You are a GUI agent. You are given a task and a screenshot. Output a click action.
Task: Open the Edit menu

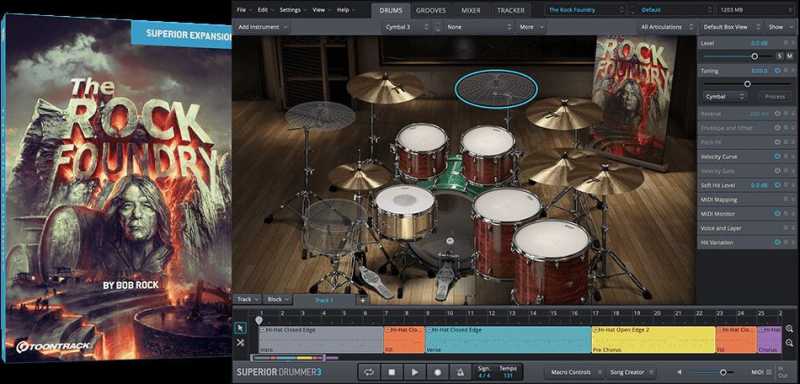[265, 10]
